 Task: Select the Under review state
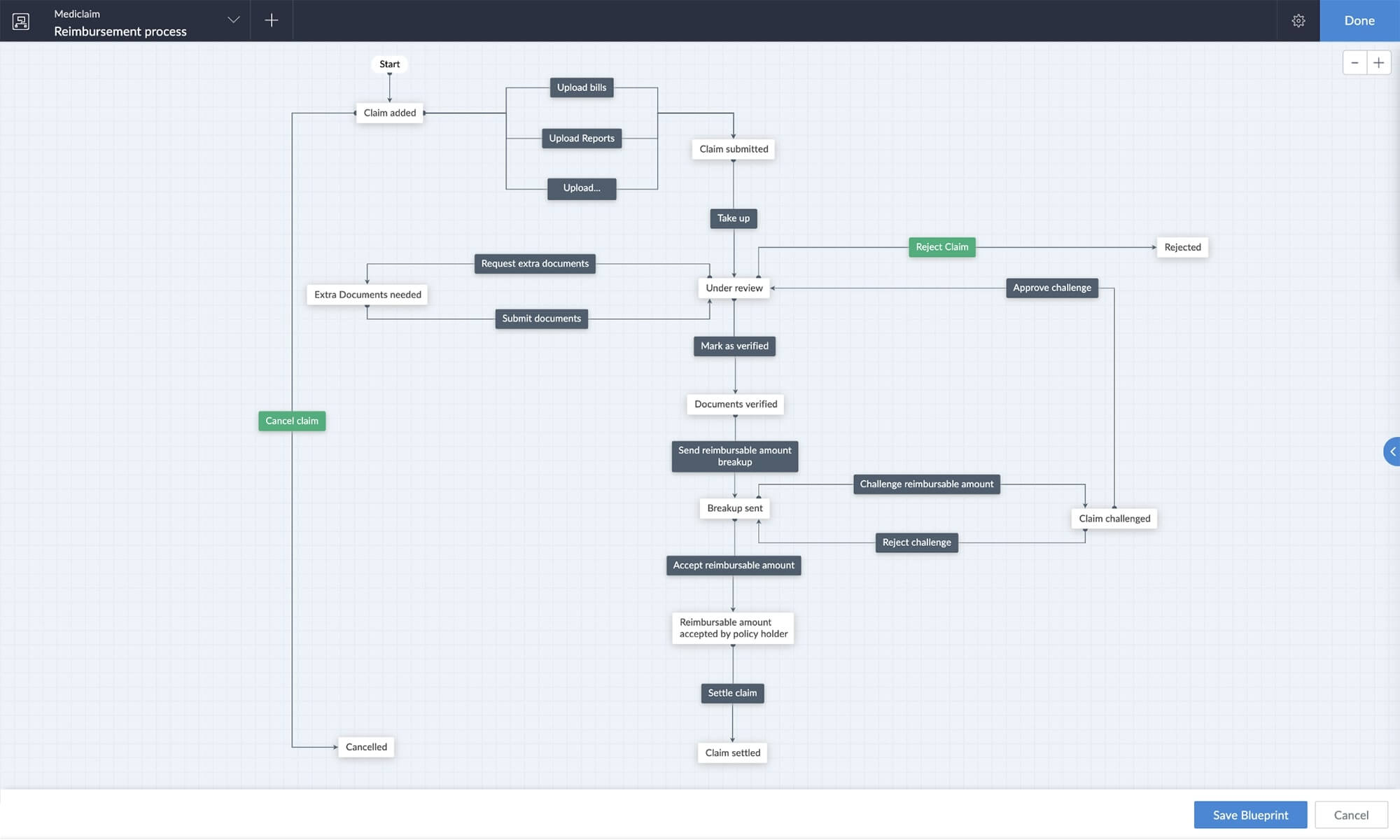click(734, 288)
